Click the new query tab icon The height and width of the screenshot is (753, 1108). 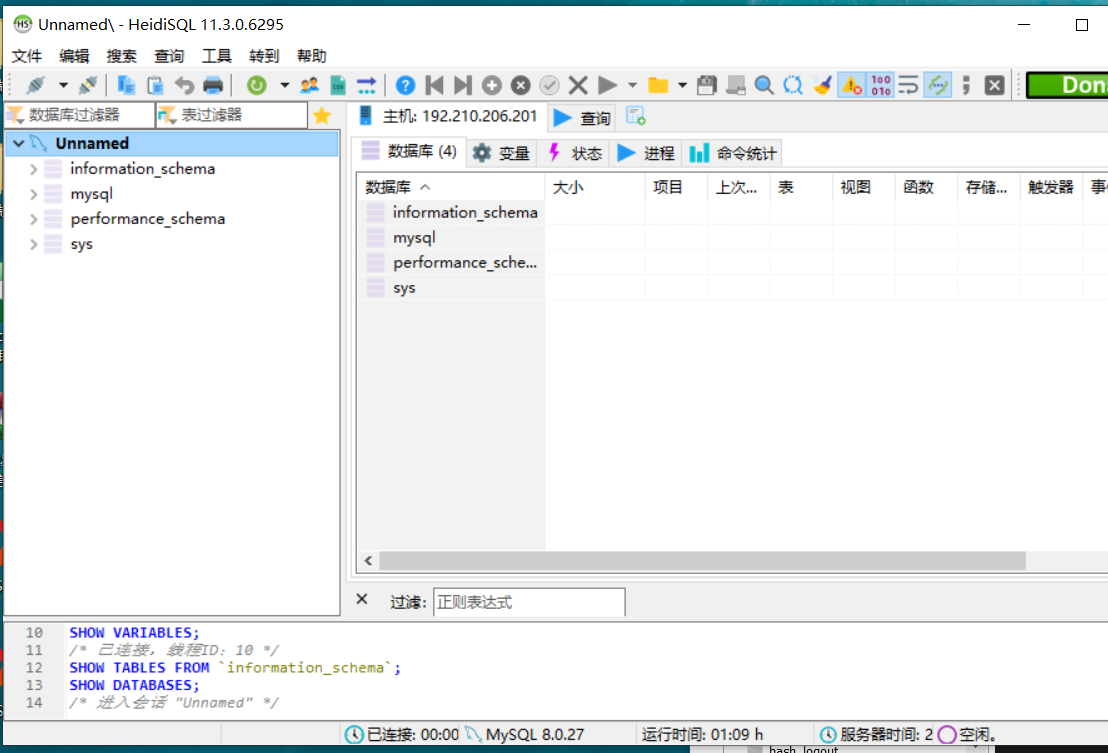click(636, 117)
